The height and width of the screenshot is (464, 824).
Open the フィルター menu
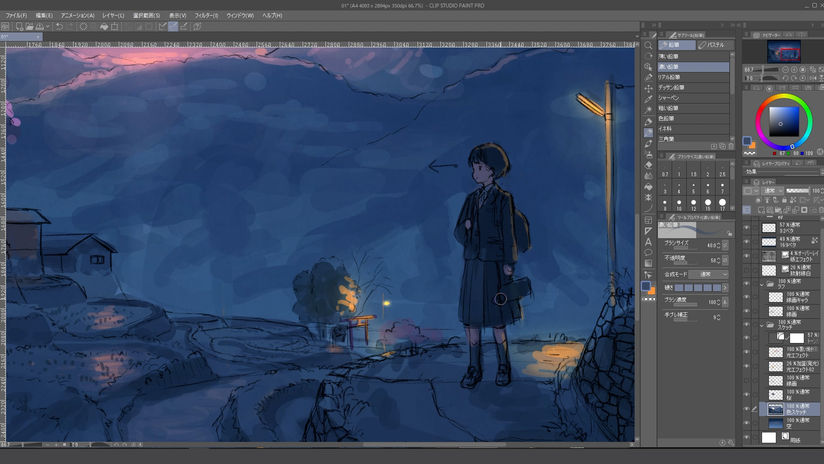coord(207,16)
